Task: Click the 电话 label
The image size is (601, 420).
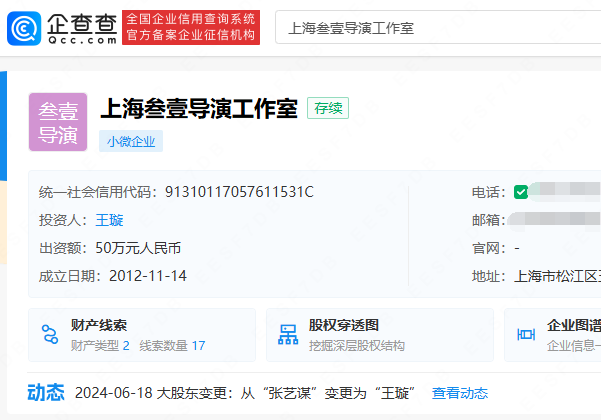Action: coord(489,192)
